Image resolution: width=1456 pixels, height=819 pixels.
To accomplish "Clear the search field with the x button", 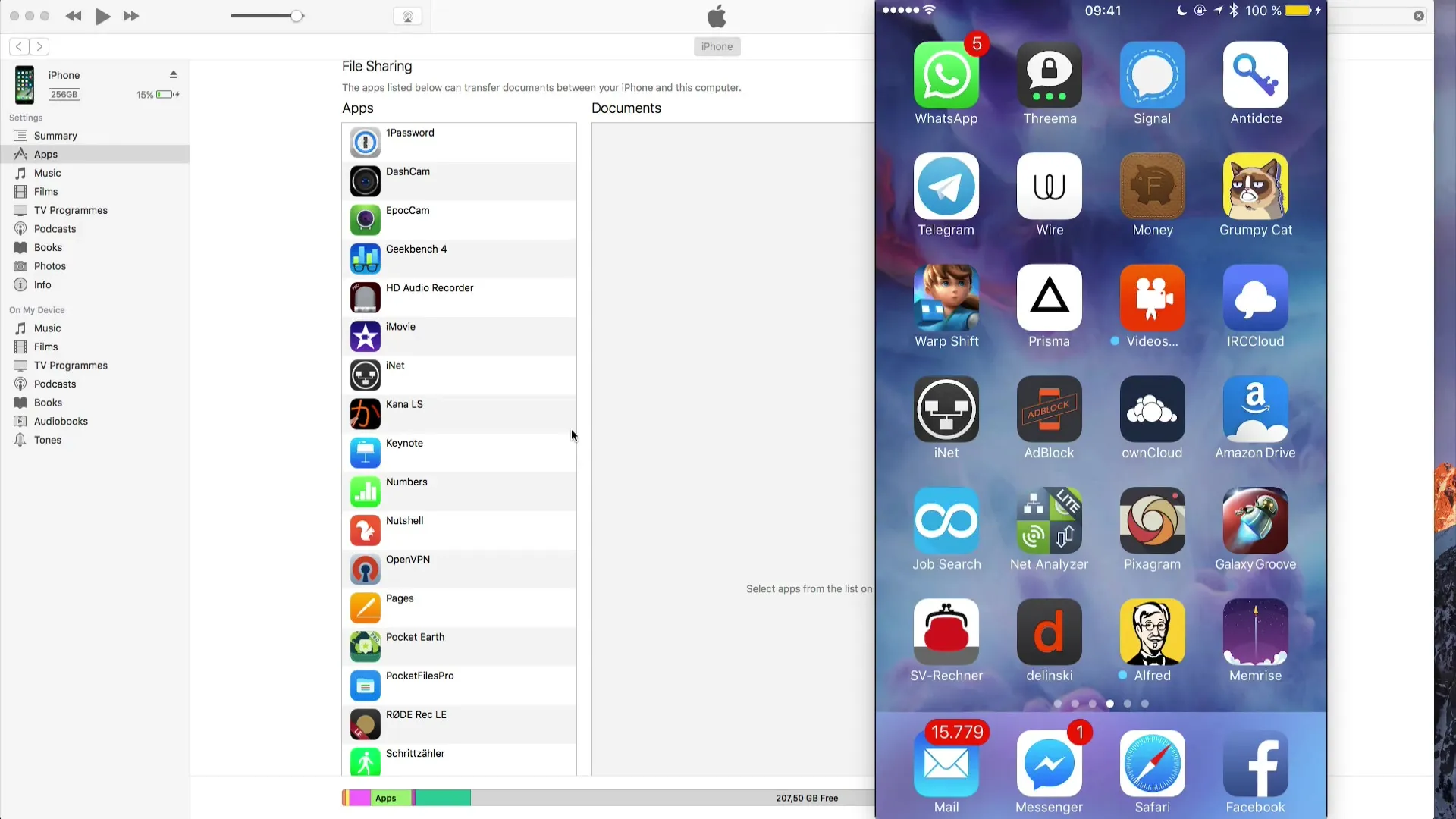I will click(1418, 16).
